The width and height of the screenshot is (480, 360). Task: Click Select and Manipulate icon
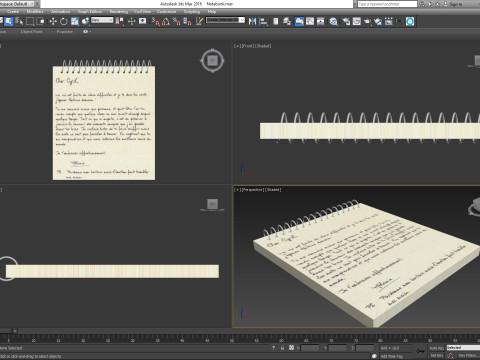pos(132,22)
